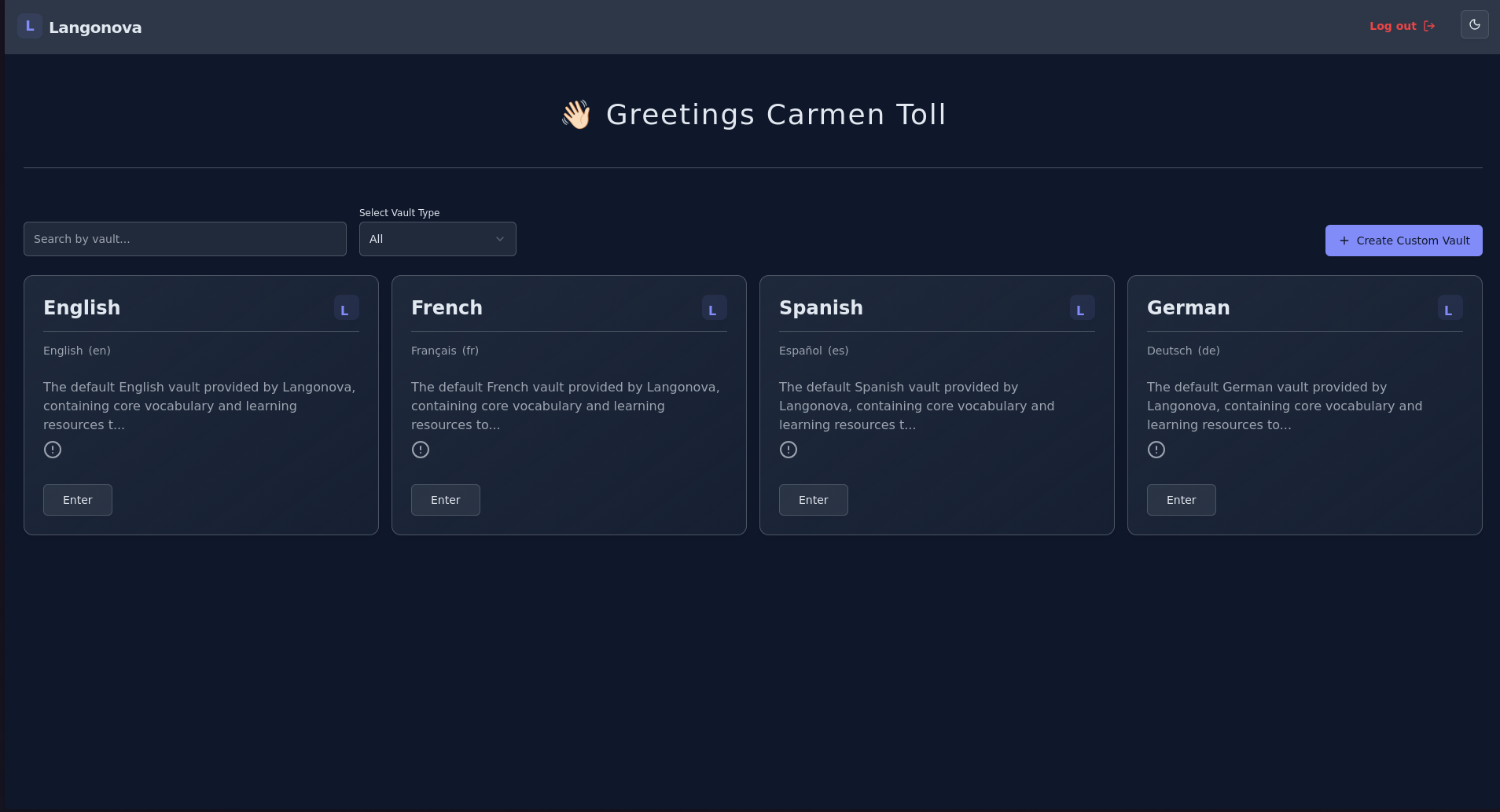This screenshot has height=812, width=1500.
Task: Click the log out arrow icon
Action: coord(1428,25)
